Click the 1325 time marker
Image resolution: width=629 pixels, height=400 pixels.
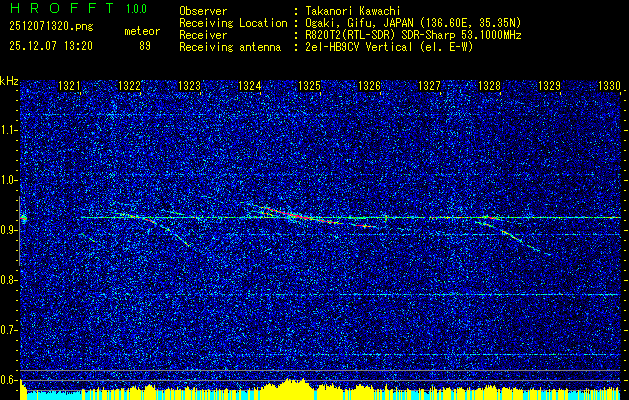click(310, 85)
